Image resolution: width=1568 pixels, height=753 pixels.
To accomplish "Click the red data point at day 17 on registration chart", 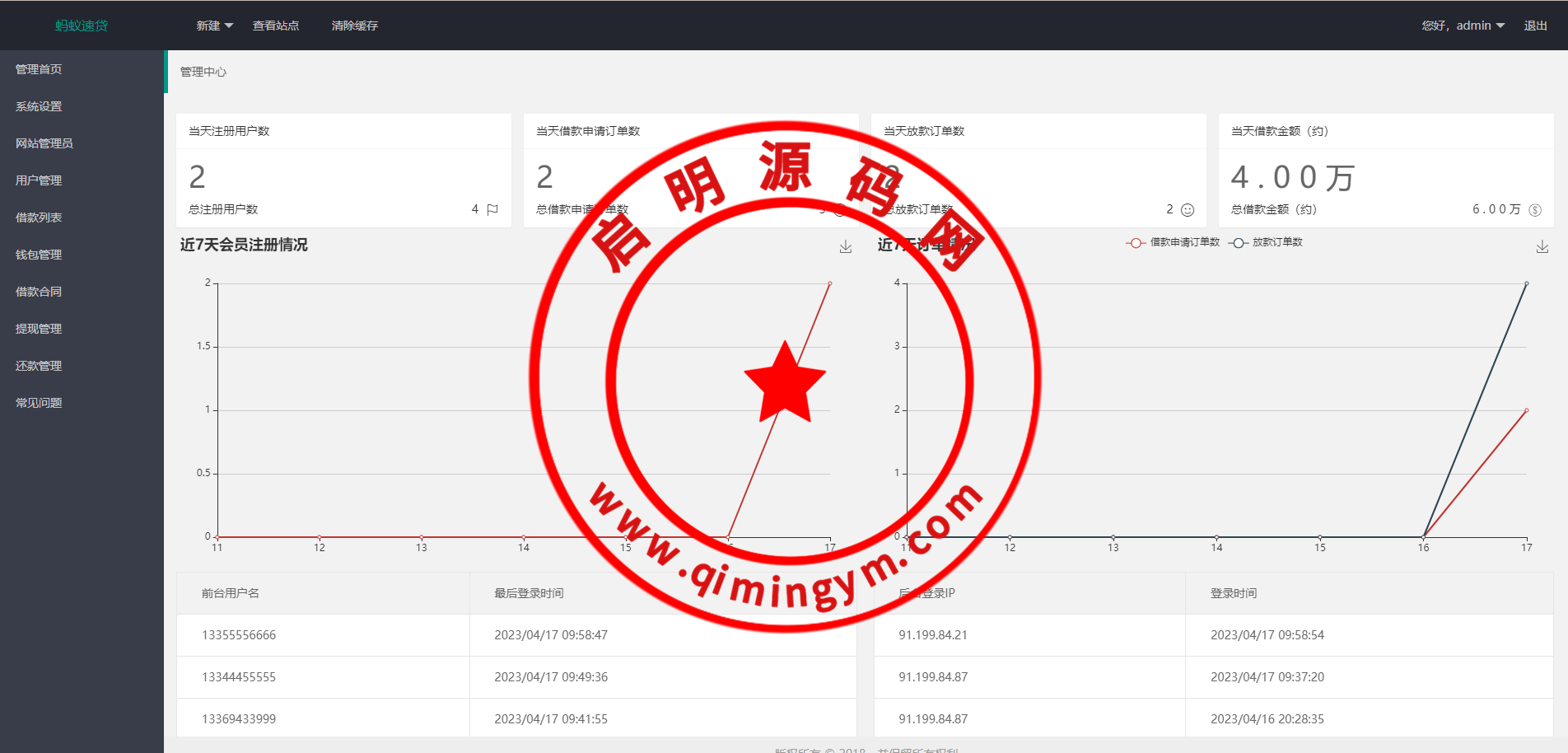I will pyautogui.click(x=829, y=283).
